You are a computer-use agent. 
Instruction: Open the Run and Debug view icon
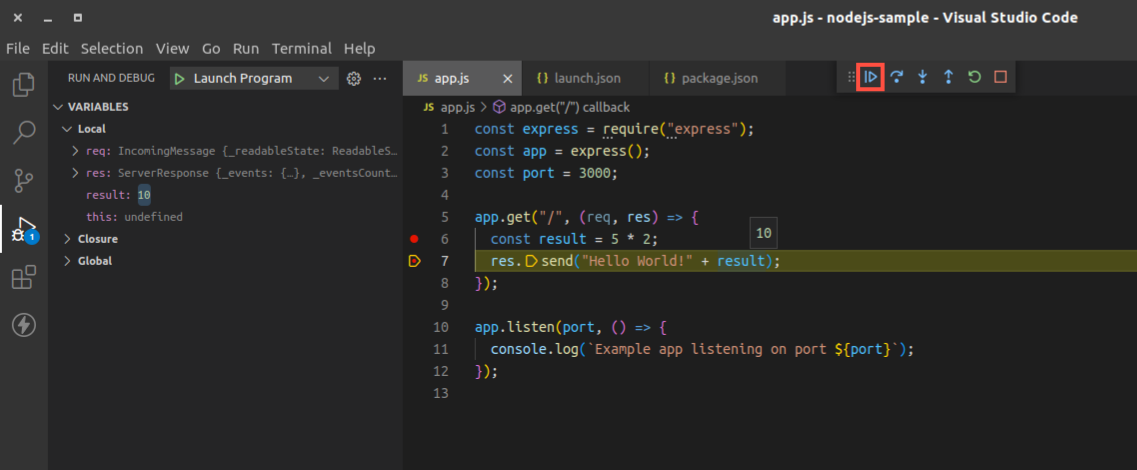point(24,228)
